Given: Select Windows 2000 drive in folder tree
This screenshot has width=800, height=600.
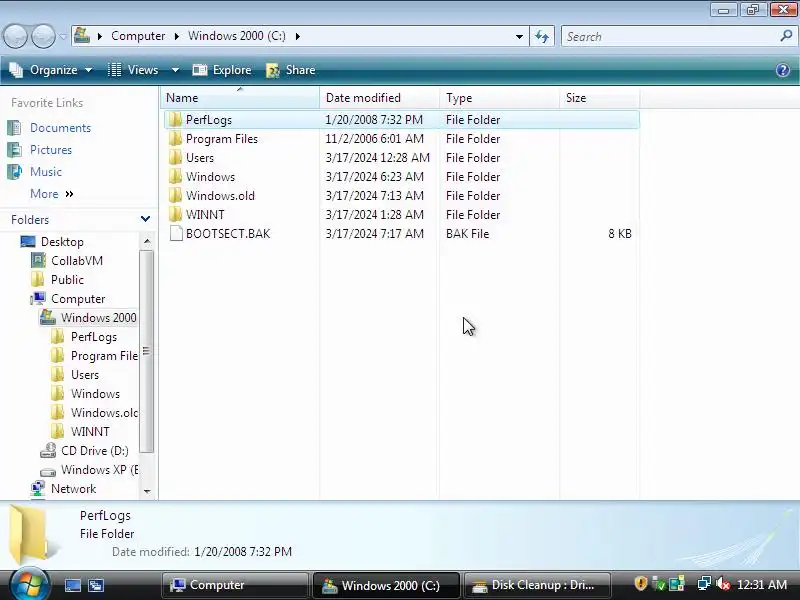Looking at the screenshot, I should [98, 318].
